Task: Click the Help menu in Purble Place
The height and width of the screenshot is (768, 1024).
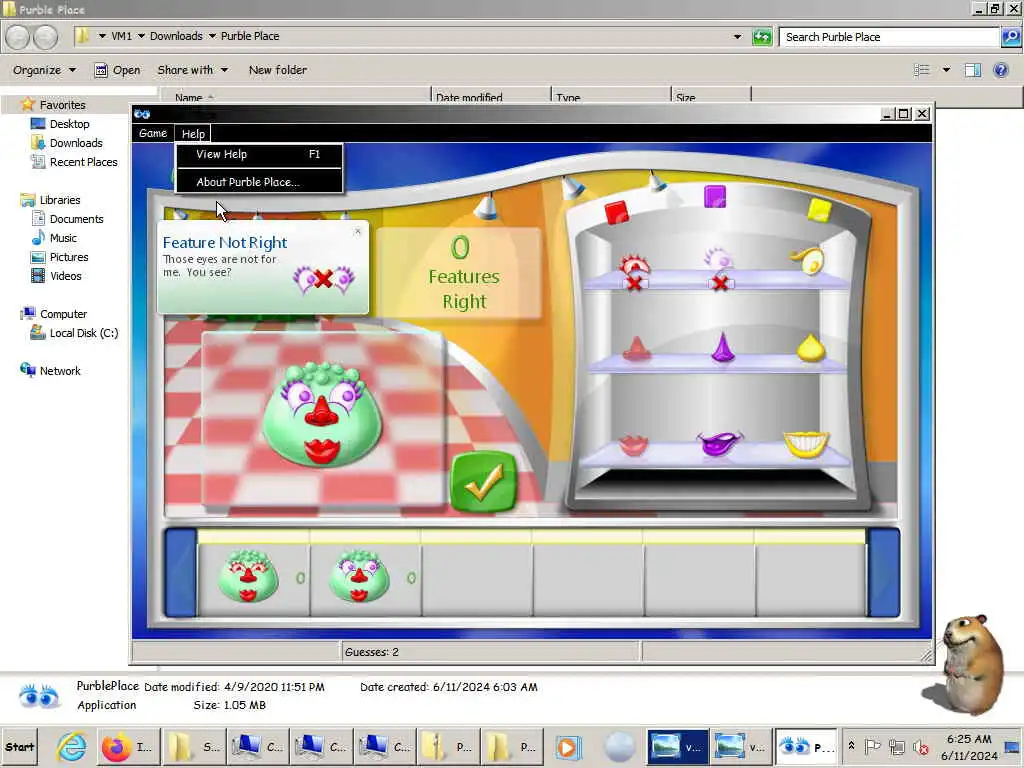Action: [193, 134]
